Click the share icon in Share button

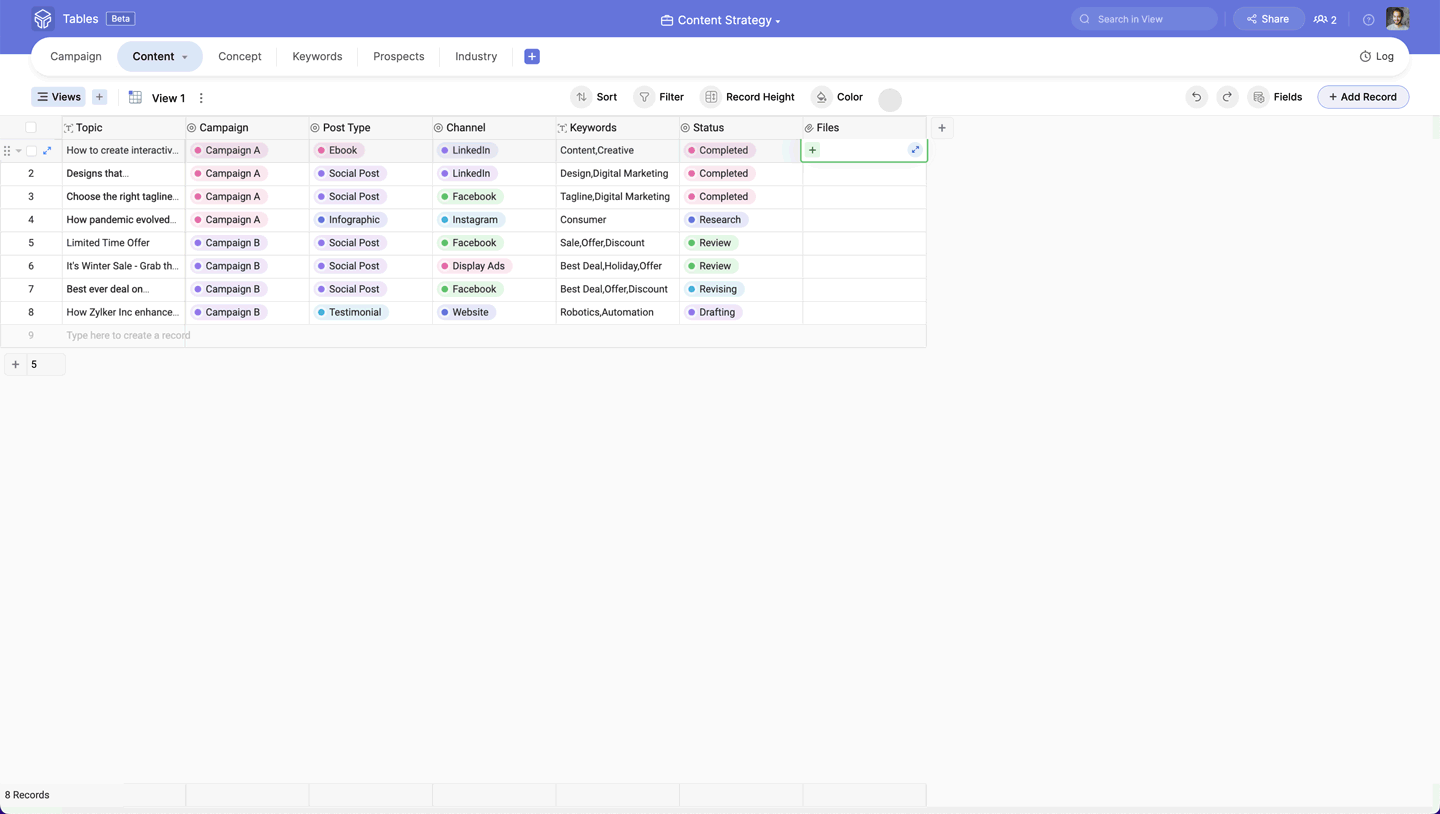[1252, 19]
